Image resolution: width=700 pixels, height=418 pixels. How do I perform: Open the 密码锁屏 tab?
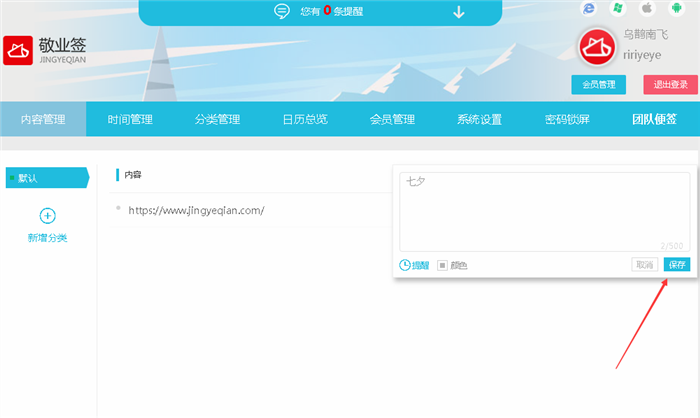[567, 119]
